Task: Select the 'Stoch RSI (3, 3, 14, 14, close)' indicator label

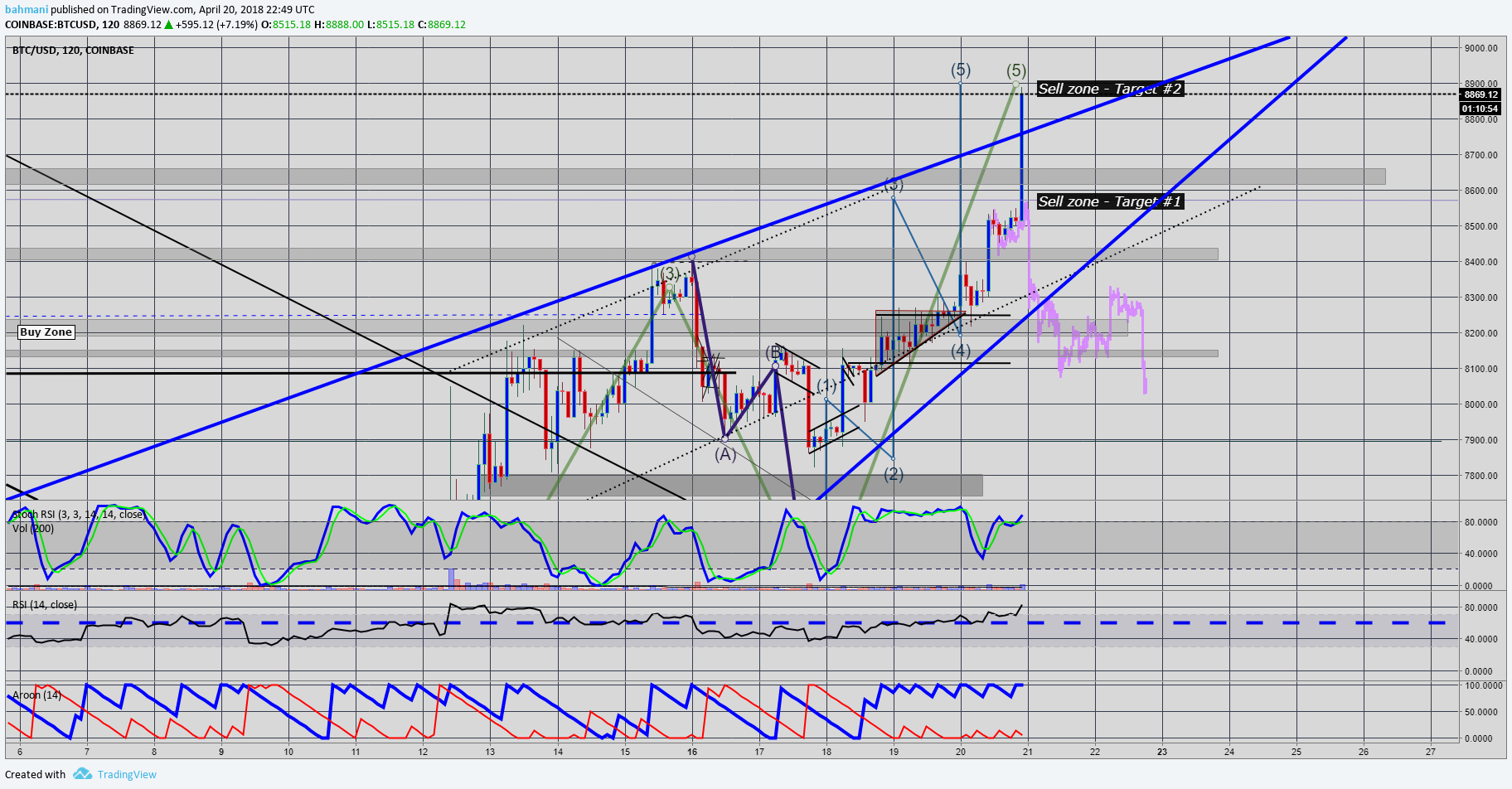Action: point(79,515)
